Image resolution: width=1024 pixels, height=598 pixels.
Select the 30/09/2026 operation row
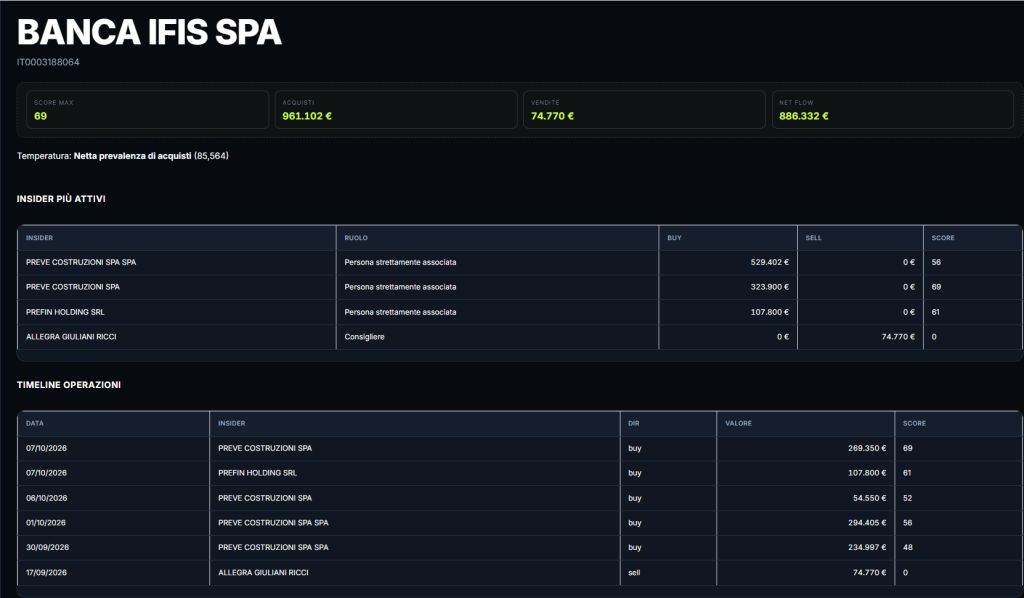click(x=520, y=548)
